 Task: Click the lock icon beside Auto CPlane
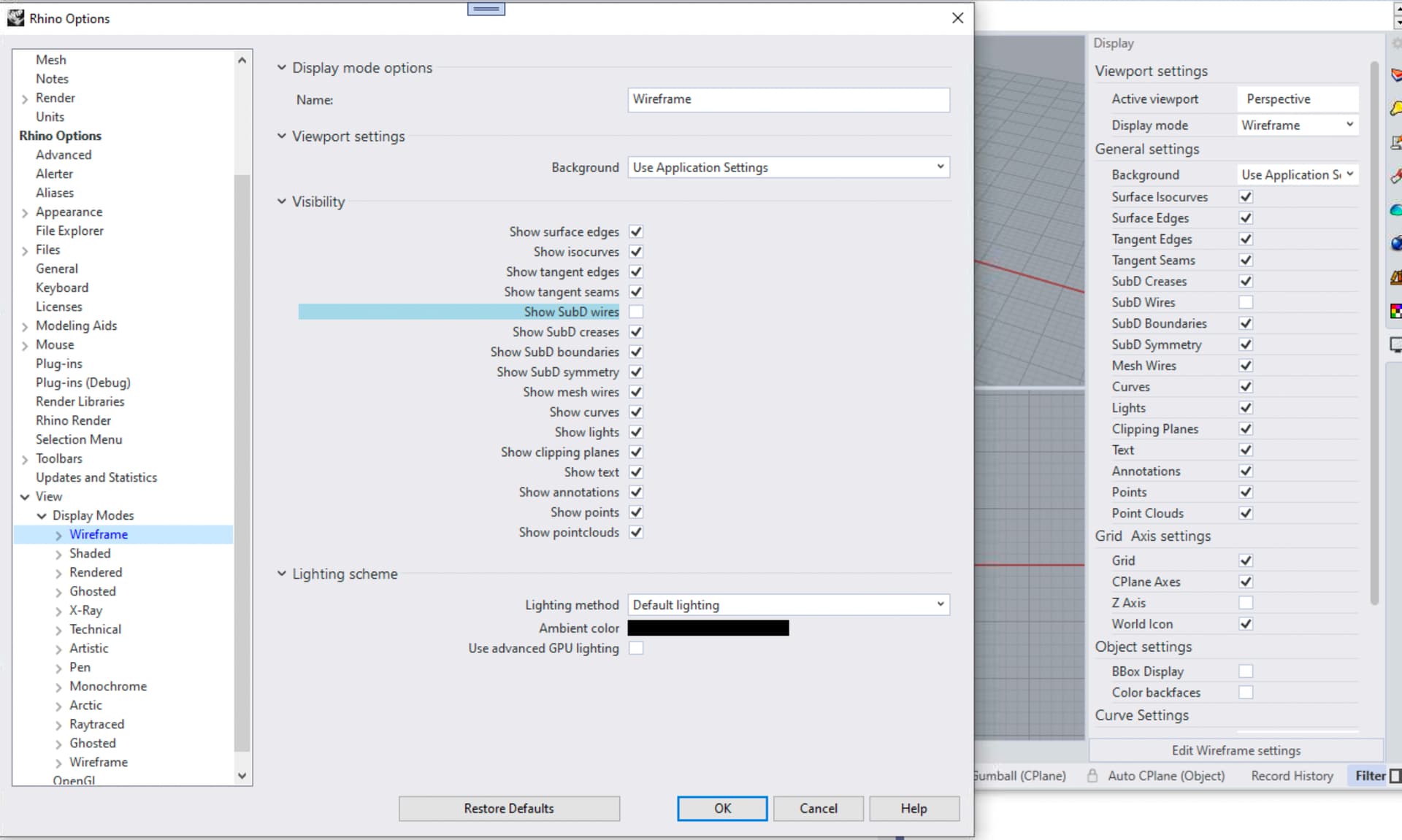[1092, 776]
